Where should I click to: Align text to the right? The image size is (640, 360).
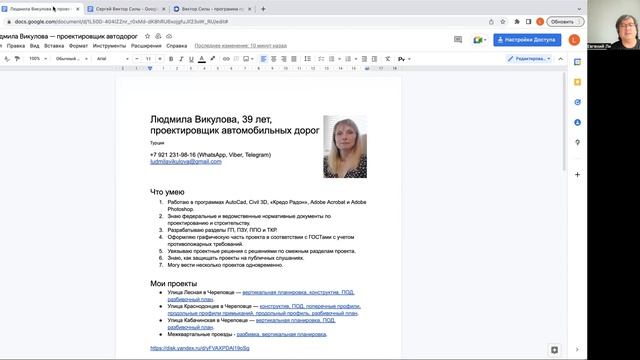pyautogui.click(x=284, y=59)
